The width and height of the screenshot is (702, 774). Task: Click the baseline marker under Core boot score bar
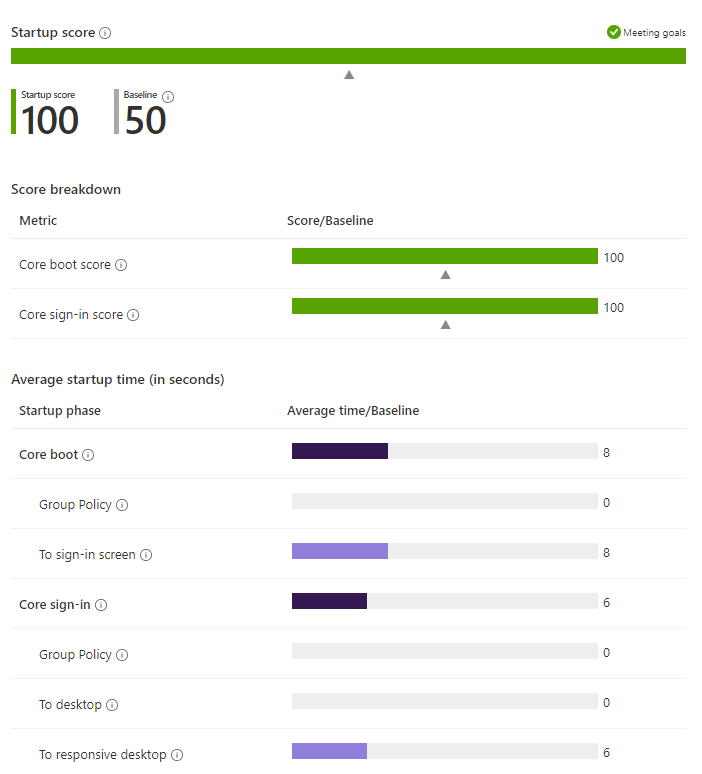[x=445, y=274]
